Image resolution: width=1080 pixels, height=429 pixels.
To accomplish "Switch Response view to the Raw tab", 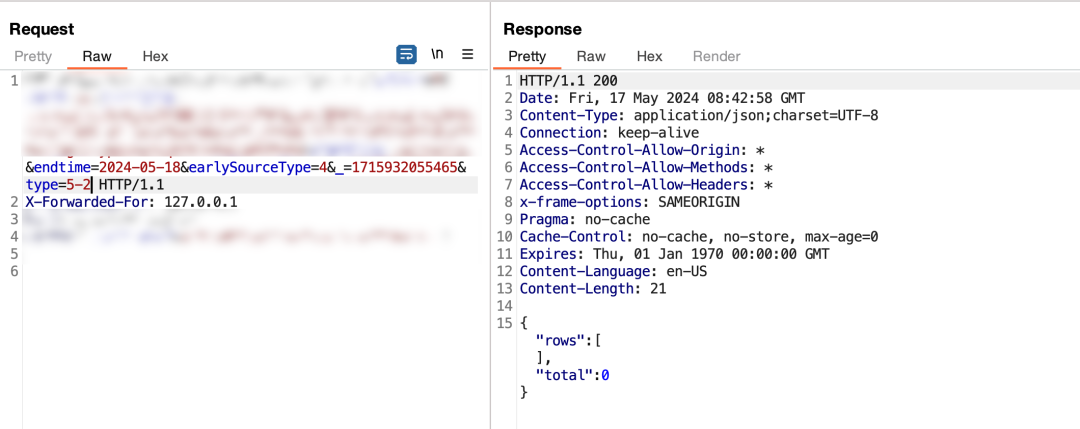I will tap(591, 57).
